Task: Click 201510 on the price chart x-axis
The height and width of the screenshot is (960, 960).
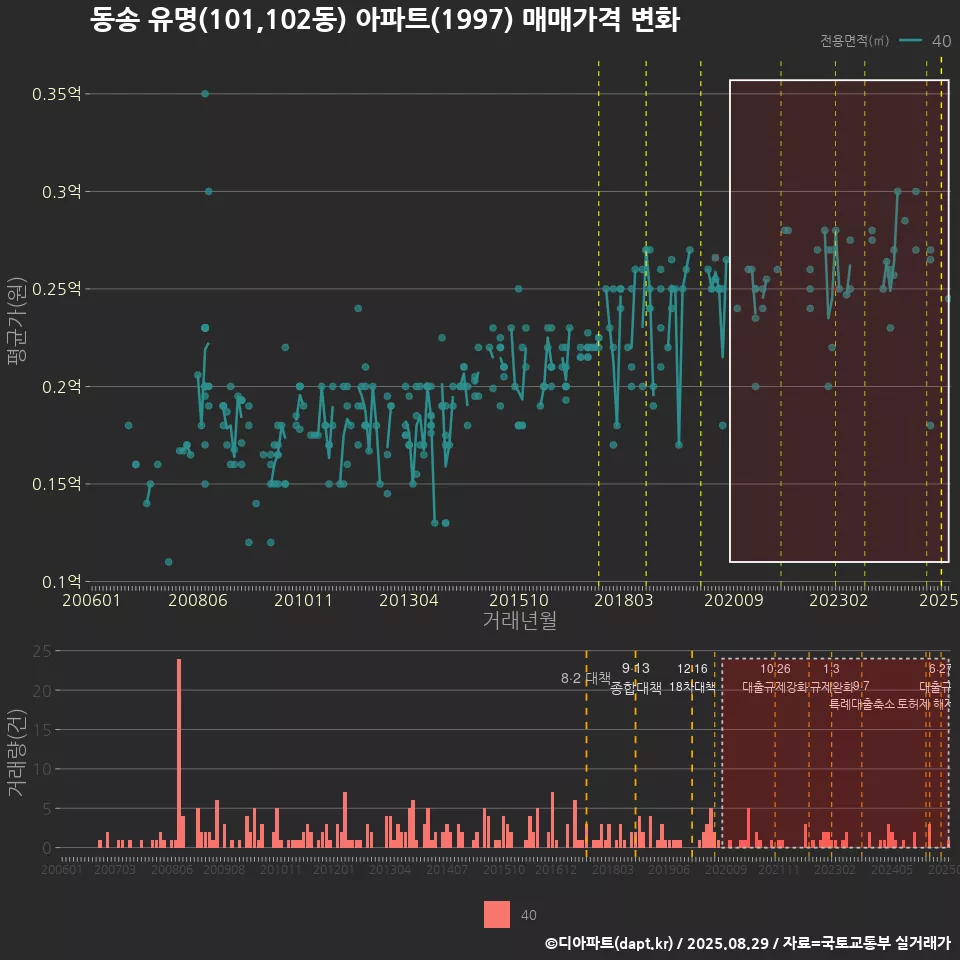Action: pyautogui.click(x=519, y=600)
